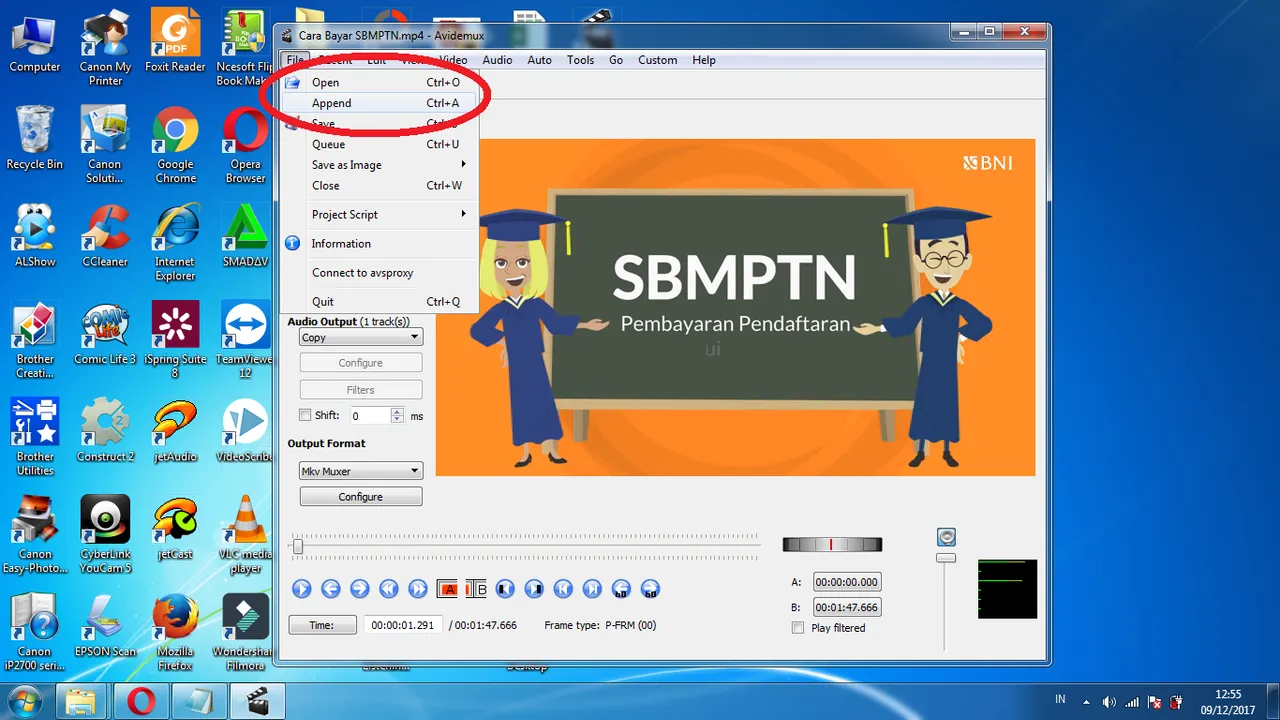Viewport: 1280px width, 720px height.
Task: Enable the audio Shift checkbox
Action: click(306, 415)
